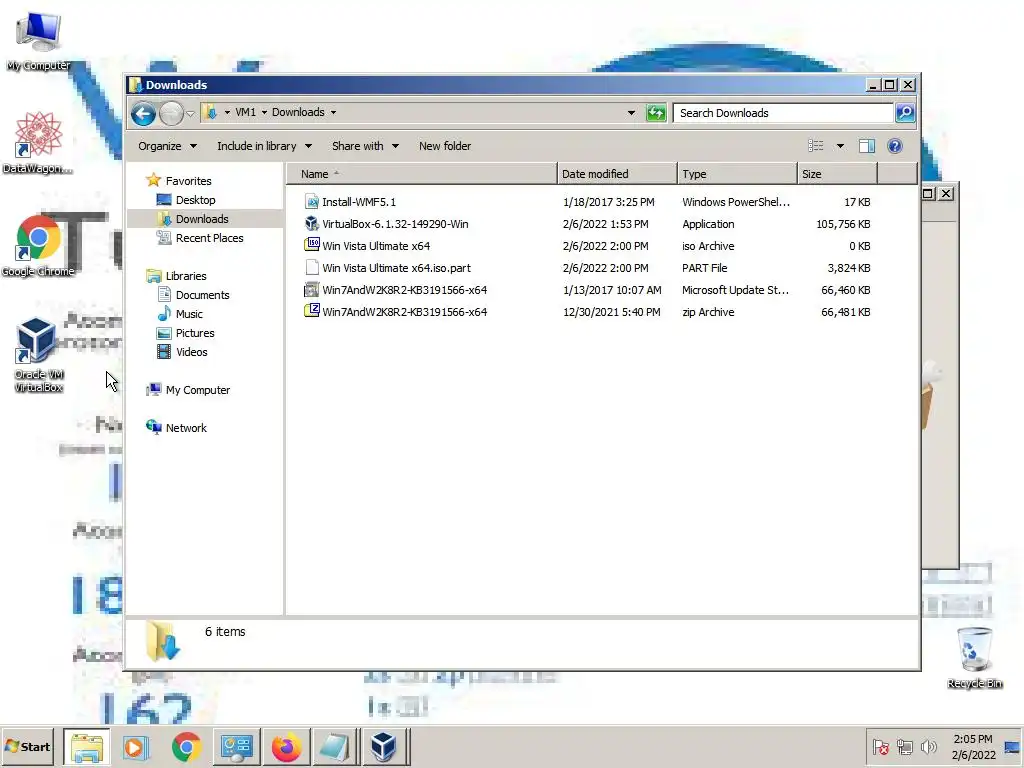Click Downloads in the address breadcrumb
Screen dimensions: 1024x768
click(298, 112)
